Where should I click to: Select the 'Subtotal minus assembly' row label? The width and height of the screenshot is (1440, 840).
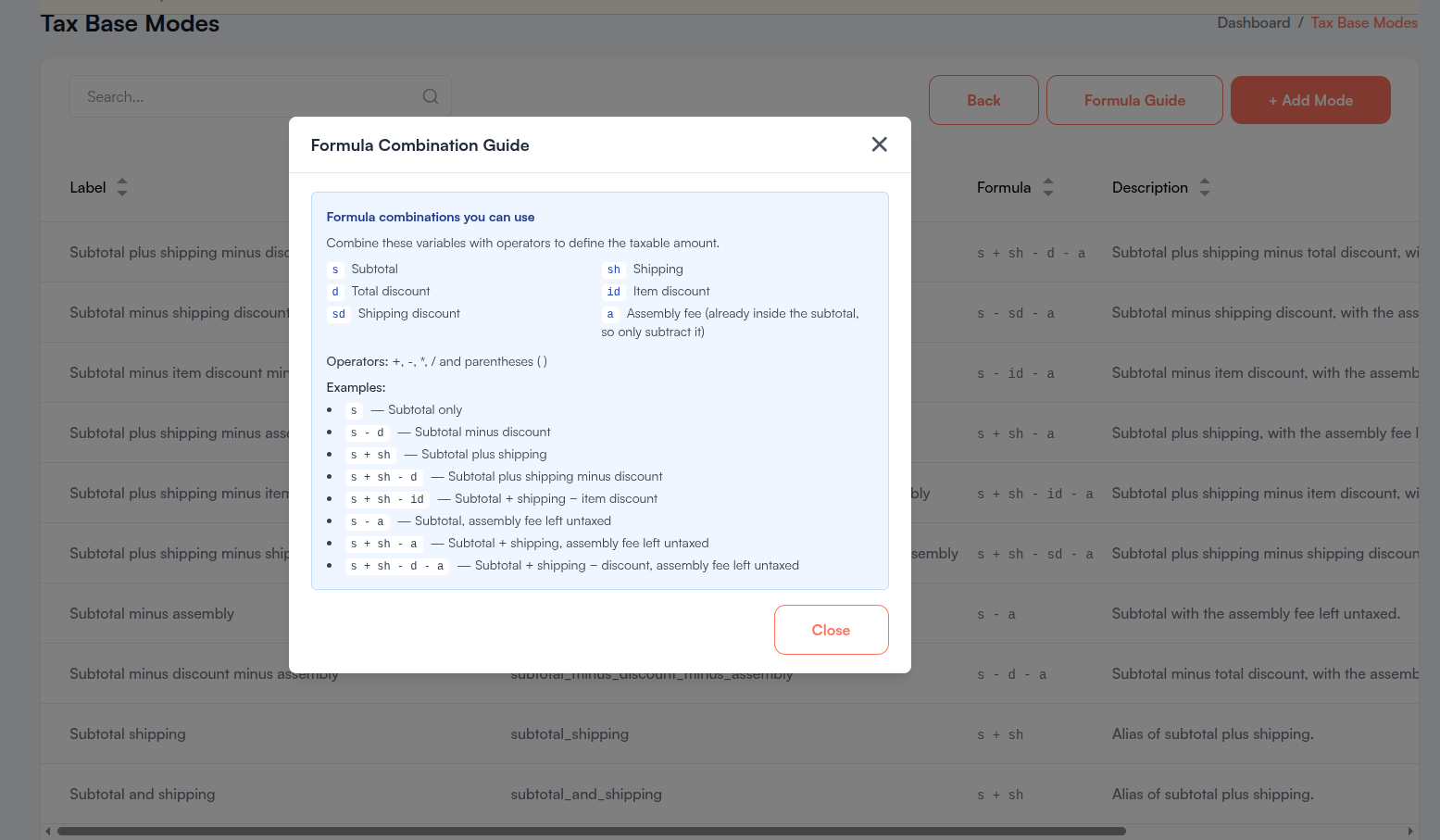point(152,613)
